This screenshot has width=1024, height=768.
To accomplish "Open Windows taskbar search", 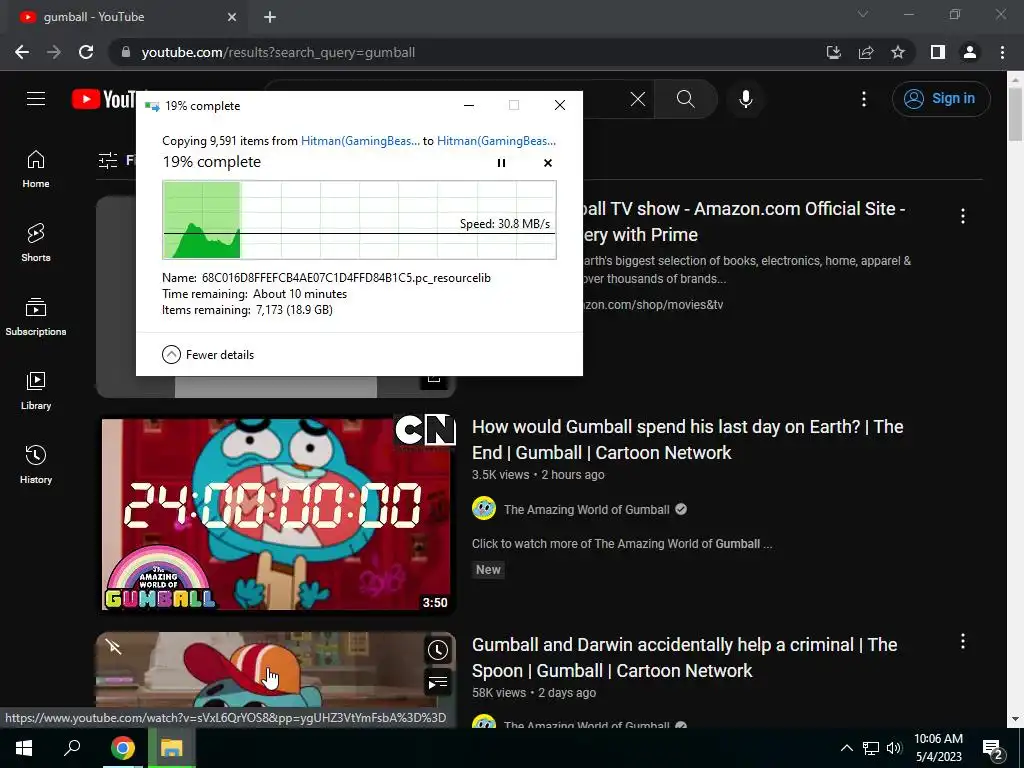I will pos(72,748).
